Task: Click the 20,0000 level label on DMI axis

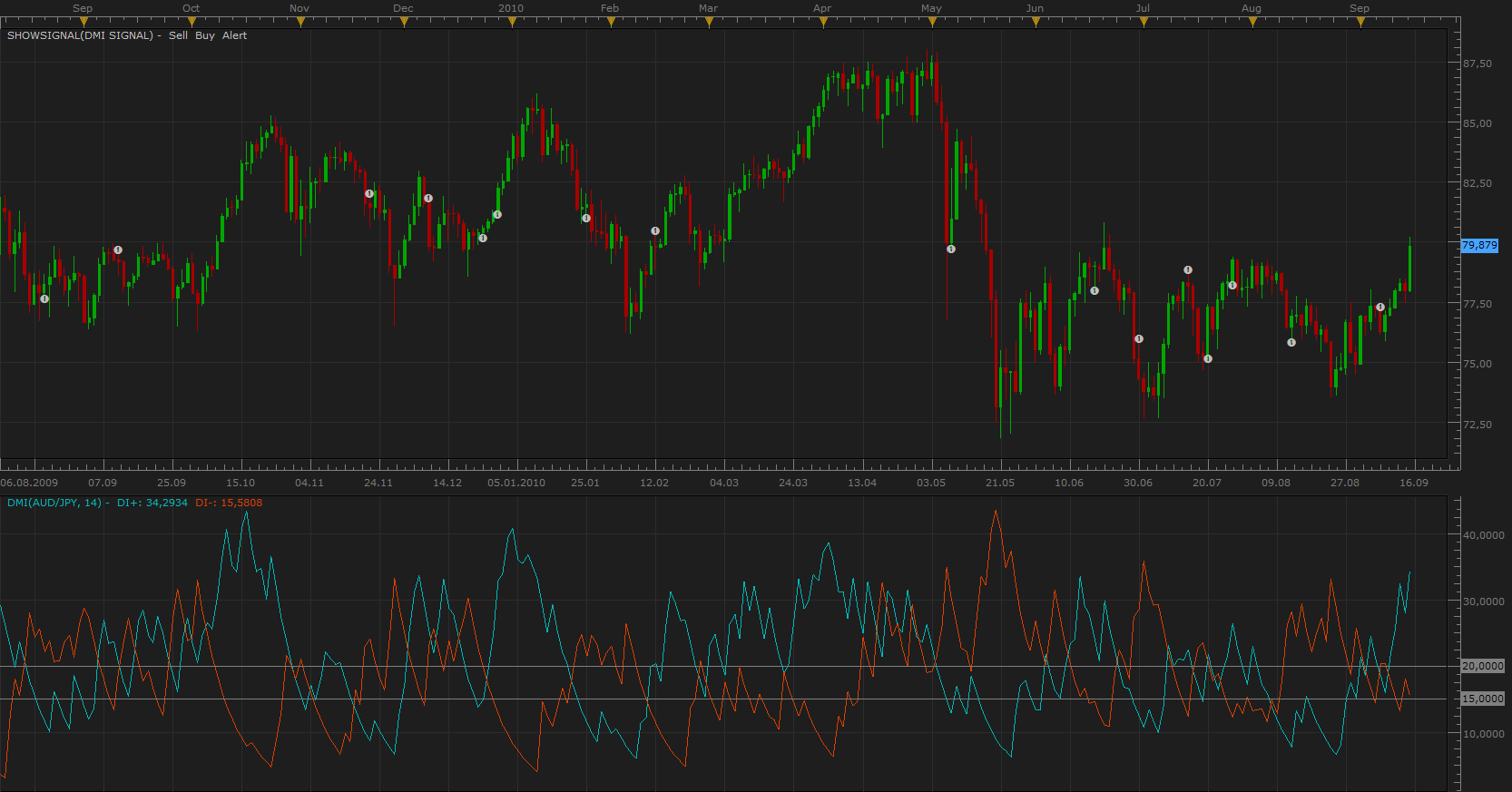Action: [1483, 666]
